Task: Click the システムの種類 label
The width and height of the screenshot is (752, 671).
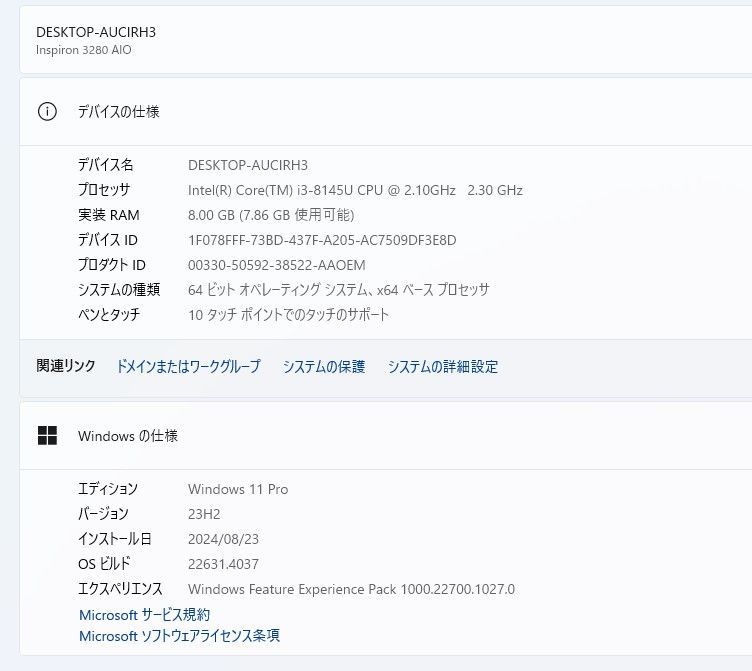Action: [119, 290]
